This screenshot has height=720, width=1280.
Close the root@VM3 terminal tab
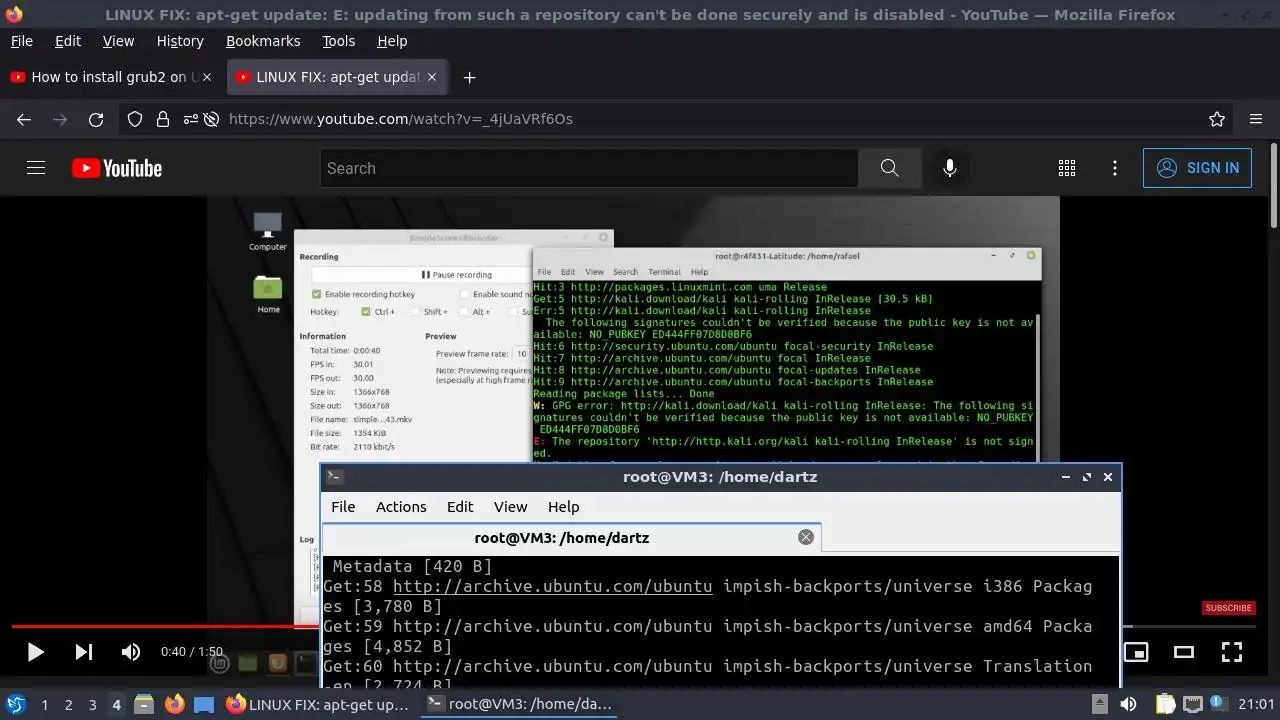click(806, 537)
